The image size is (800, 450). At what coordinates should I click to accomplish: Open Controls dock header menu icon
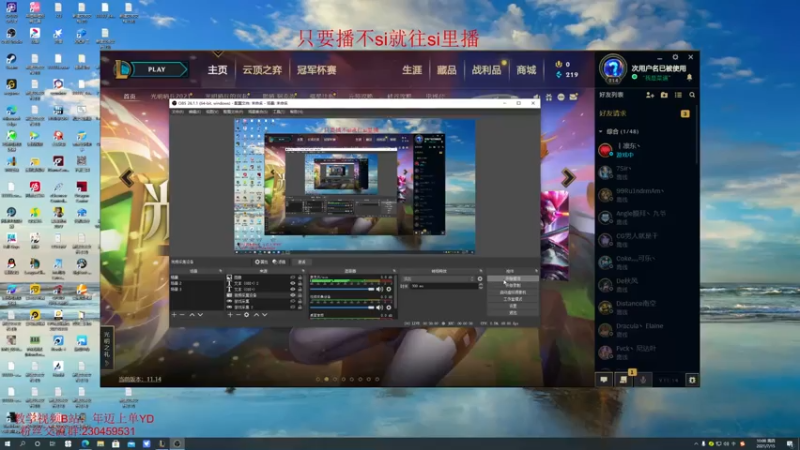click(536, 271)
